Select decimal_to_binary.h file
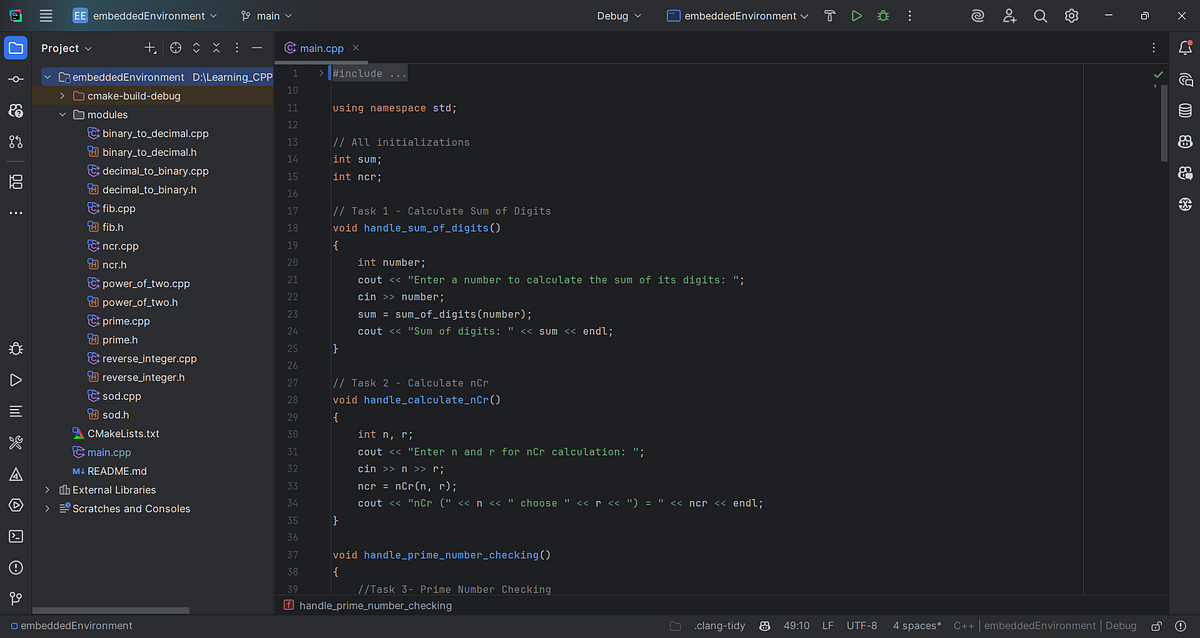 [x=149, y=190]
